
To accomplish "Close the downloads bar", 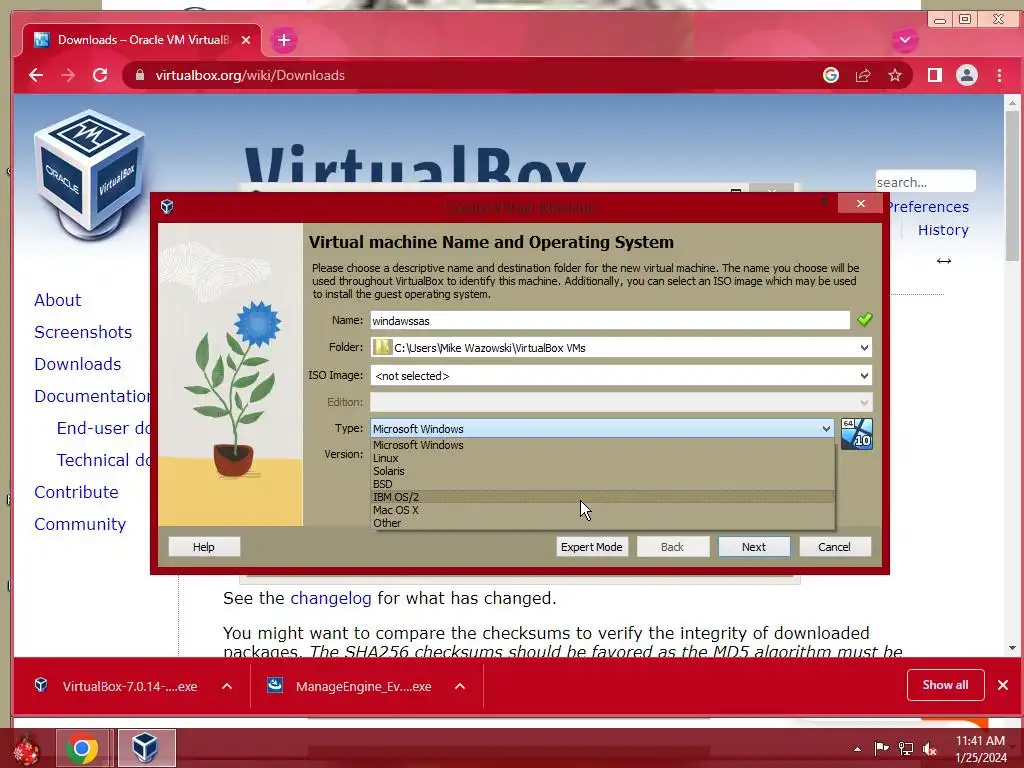I will (1002, 684).
